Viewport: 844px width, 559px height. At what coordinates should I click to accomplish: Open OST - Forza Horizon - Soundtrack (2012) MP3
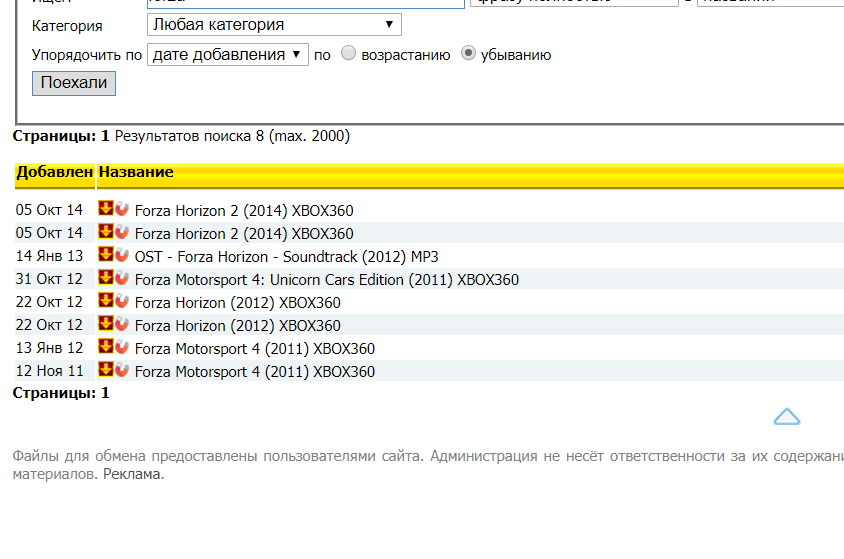[x=286, y=257]
